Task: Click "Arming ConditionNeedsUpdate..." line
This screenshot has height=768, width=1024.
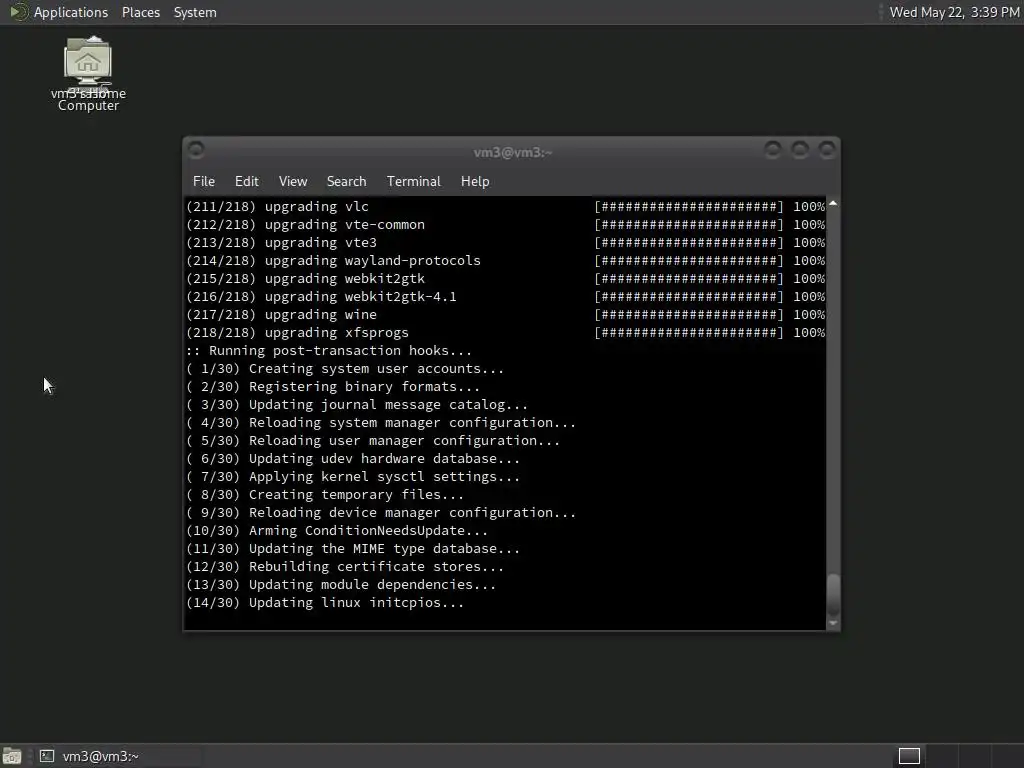Action: [337, 531]
